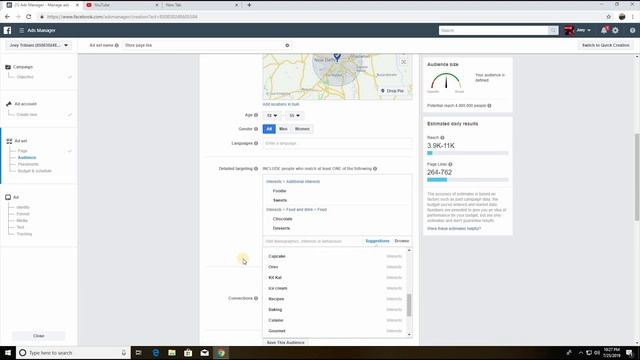Click the Ad set section icon
The height and width of the screenshot is (360, 640).
9,141
